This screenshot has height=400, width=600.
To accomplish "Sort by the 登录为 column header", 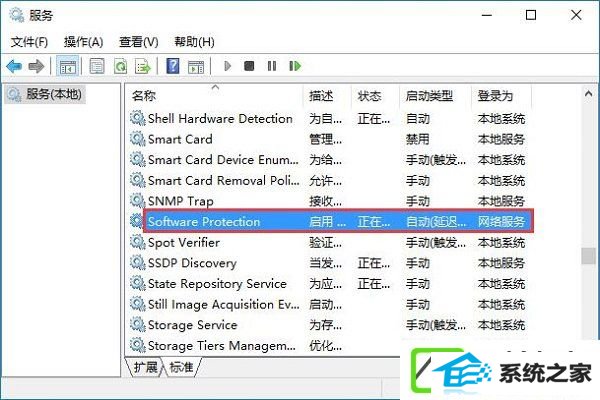I will 501,96.
